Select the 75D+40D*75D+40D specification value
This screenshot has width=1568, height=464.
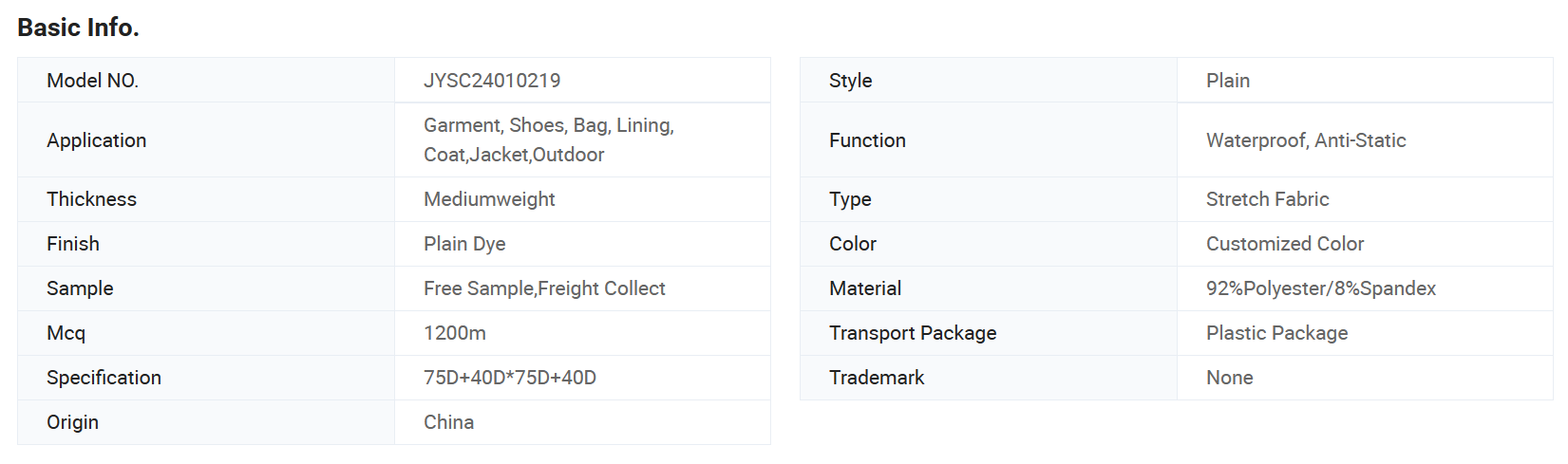coord(510,378)
